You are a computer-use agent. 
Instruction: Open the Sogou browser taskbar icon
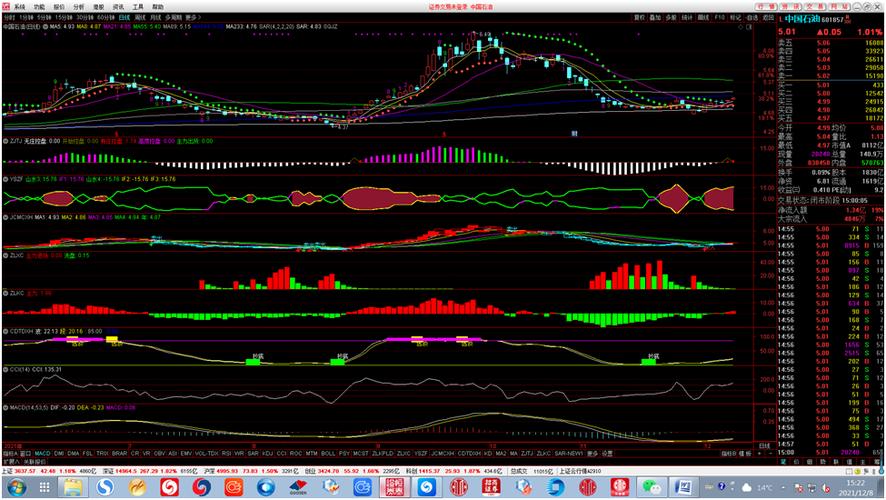point(106,486)
